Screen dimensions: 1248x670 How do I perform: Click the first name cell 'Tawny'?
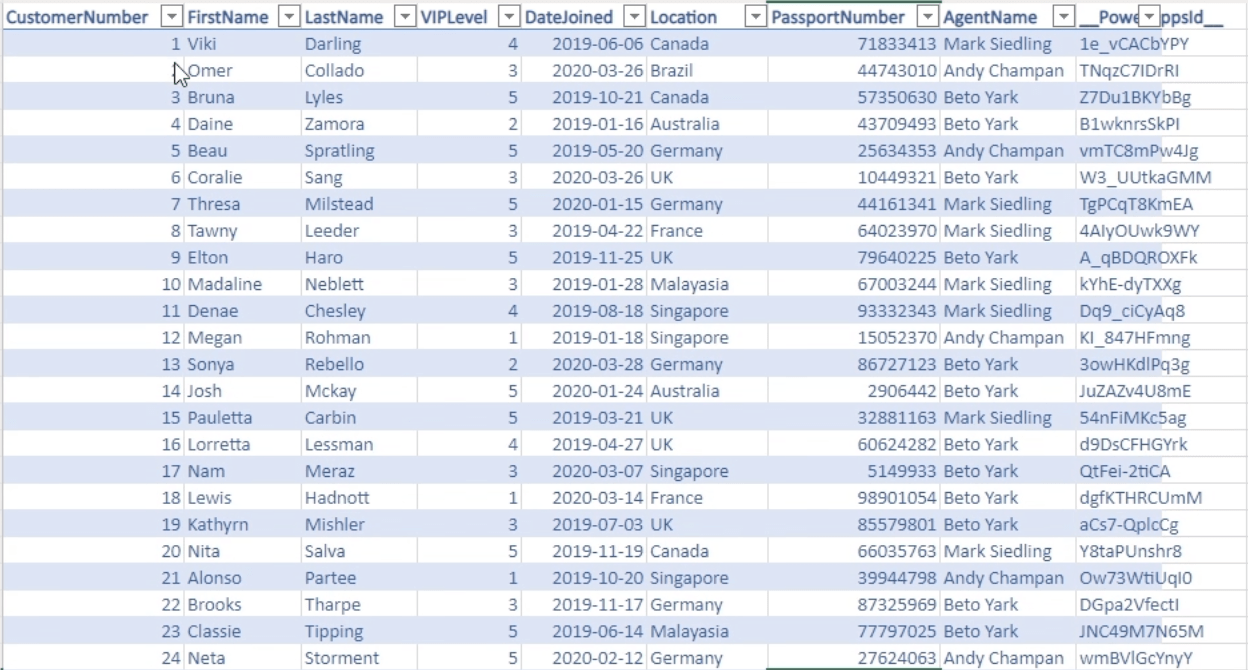pyautogui.click(x=242, y=231)
